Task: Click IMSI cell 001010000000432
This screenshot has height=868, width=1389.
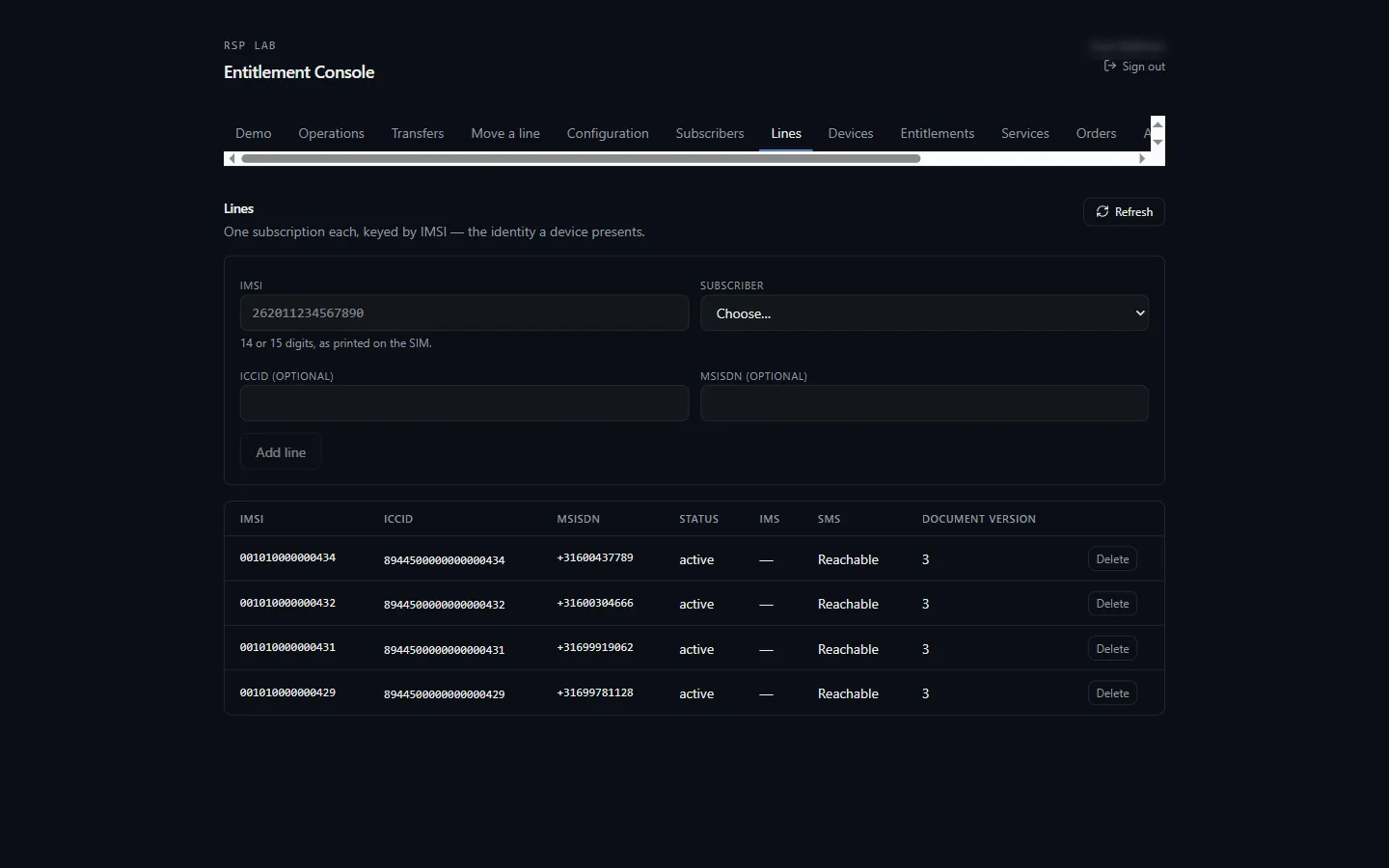Action: coord(287,603)
